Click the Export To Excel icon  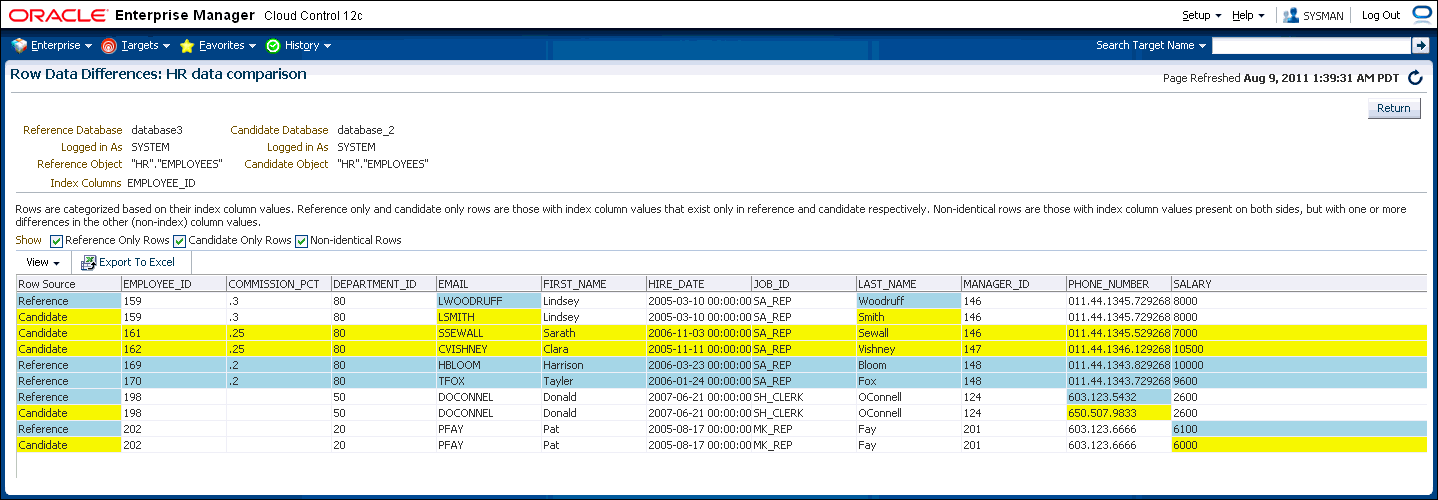(x=89, y=262)
